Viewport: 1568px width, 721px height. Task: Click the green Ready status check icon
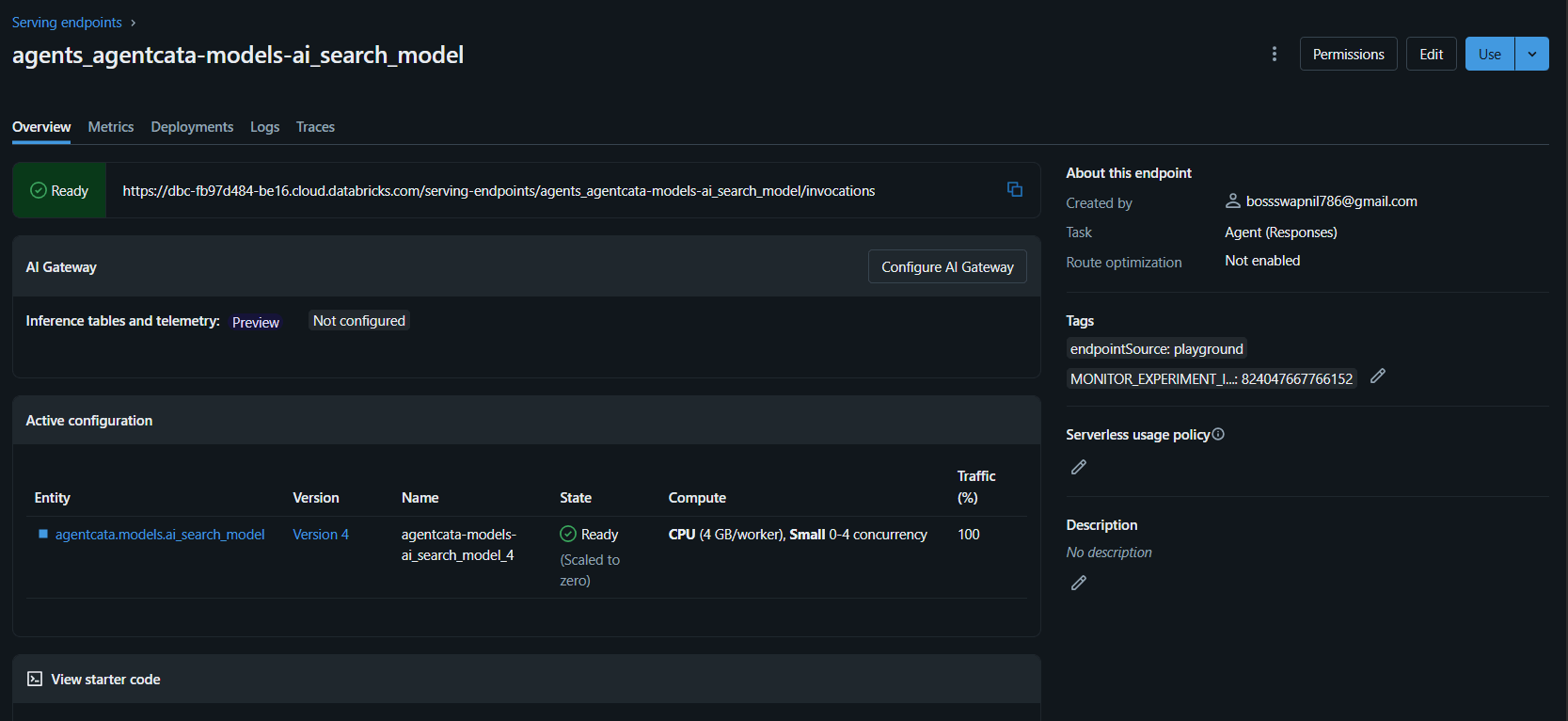point(39,190)
